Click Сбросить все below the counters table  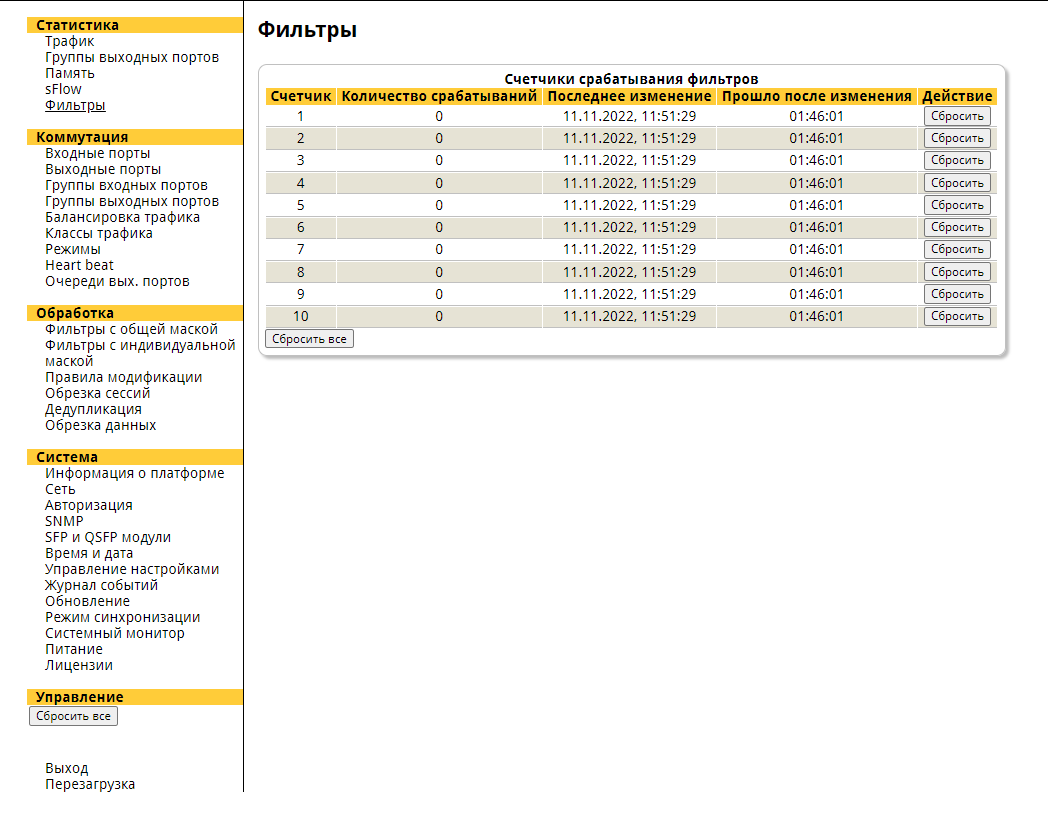pos(309,339)
